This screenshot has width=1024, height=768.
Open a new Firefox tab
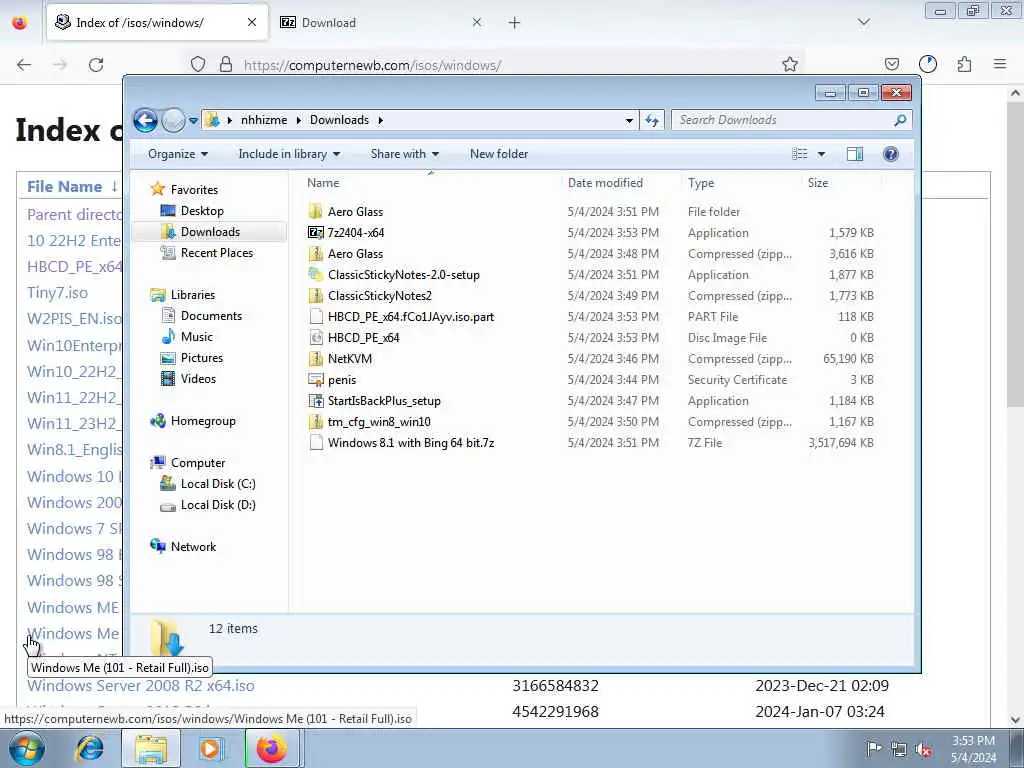(515, 23)
